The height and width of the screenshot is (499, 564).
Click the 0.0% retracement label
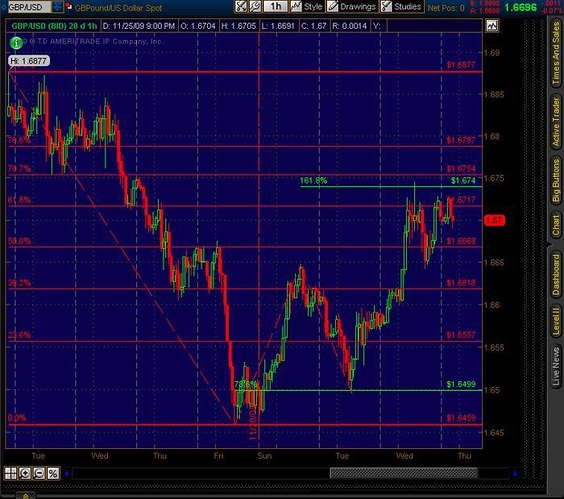click(17, 418)
